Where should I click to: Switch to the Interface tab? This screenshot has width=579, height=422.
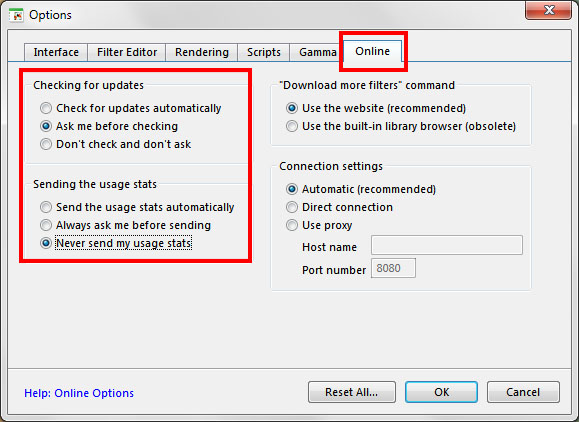[x=56, y=52]
